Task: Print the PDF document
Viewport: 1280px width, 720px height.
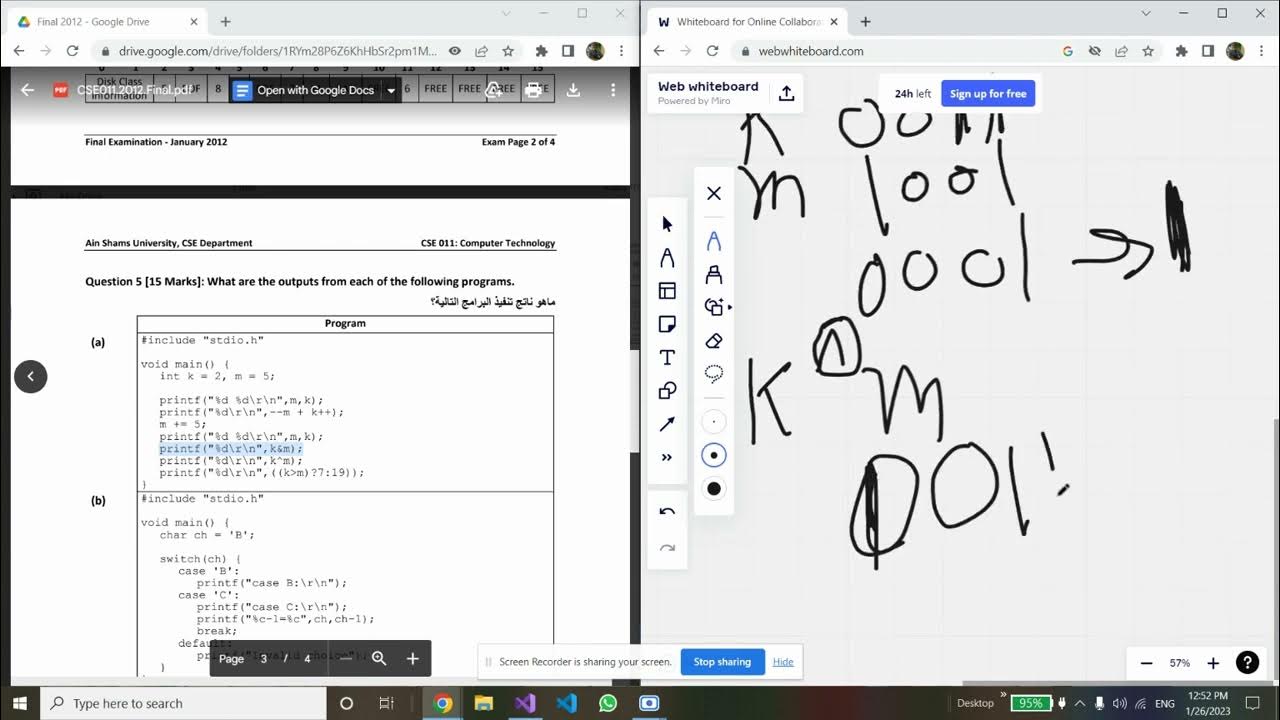Action: click(x=535, y=90)
